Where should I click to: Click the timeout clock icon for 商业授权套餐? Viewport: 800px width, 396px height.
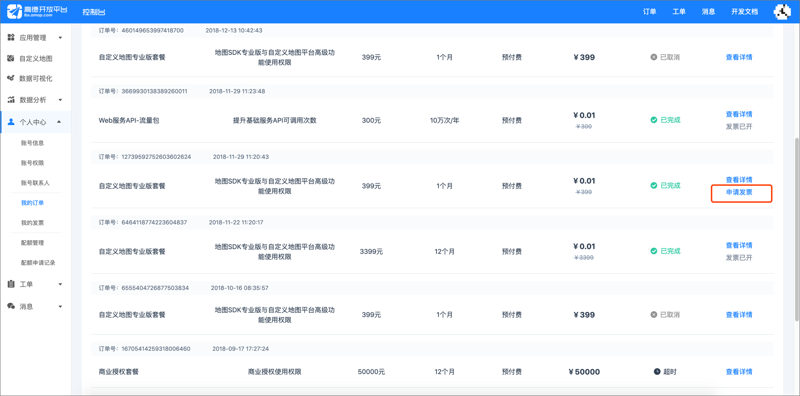[x=657, y=372]
